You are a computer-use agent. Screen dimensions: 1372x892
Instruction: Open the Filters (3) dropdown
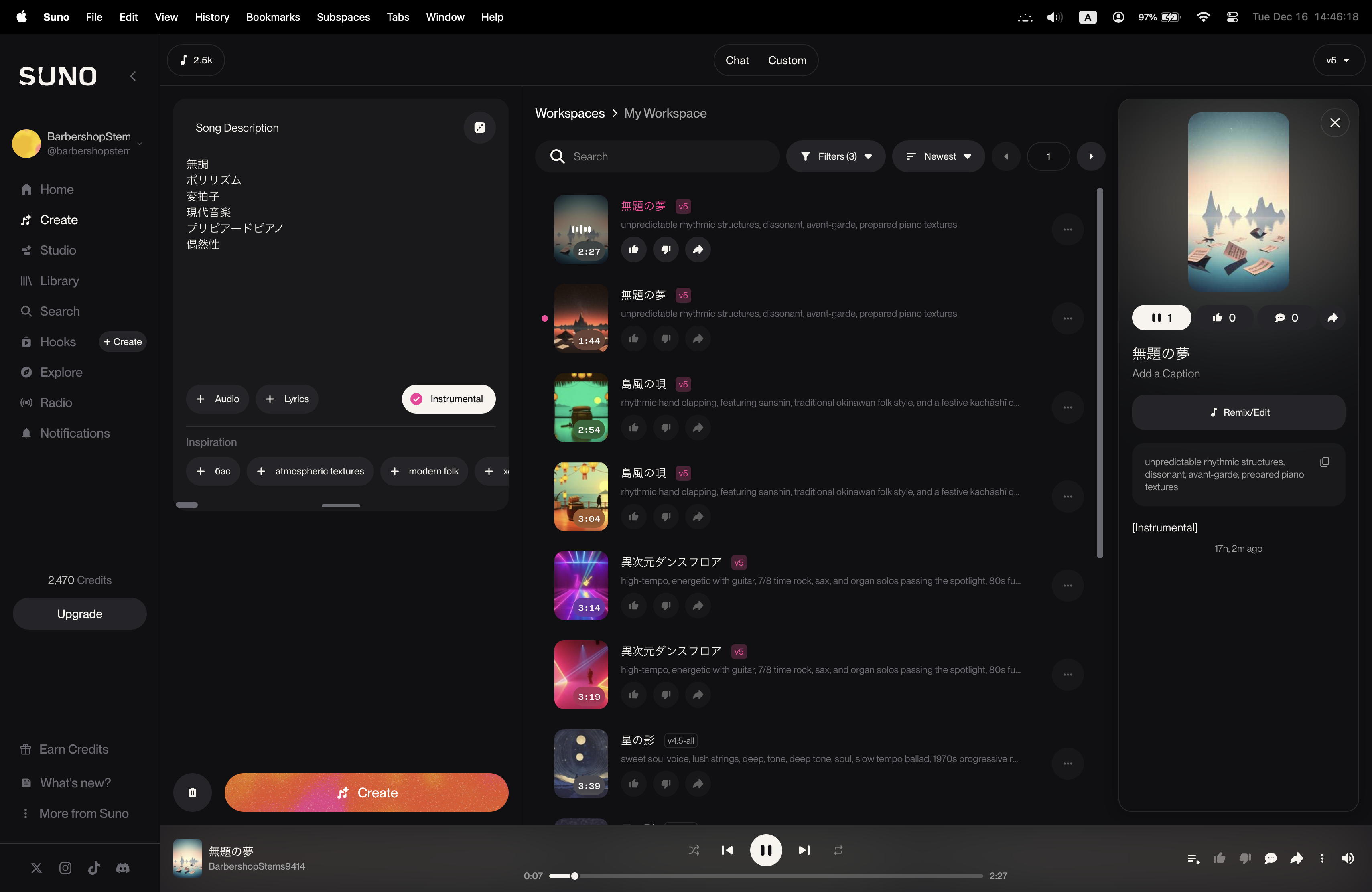click(835, 156)
